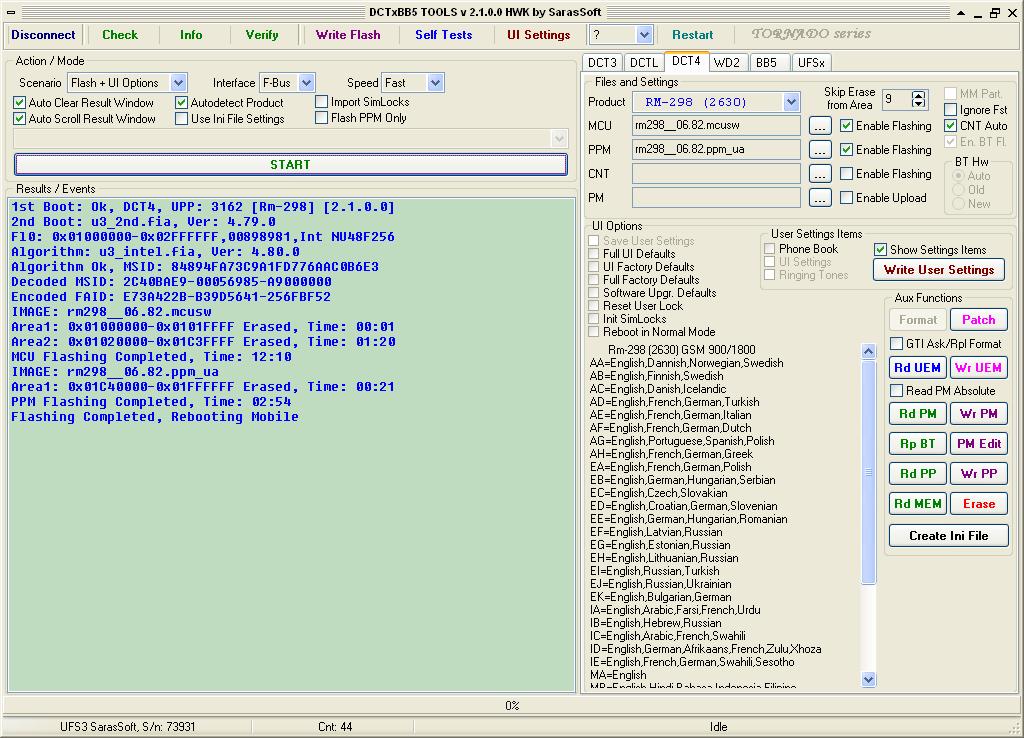Viewport: 1024px width, 738px height.
Task: Switch to the BB5 tab
Action: (767, 63)
